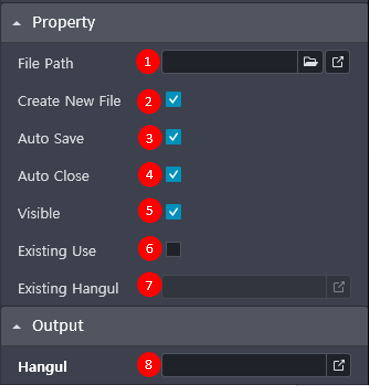This screenshot has width=369, height=386.
Task: Click into the Existing Hangul field
Action: point(244,287)
